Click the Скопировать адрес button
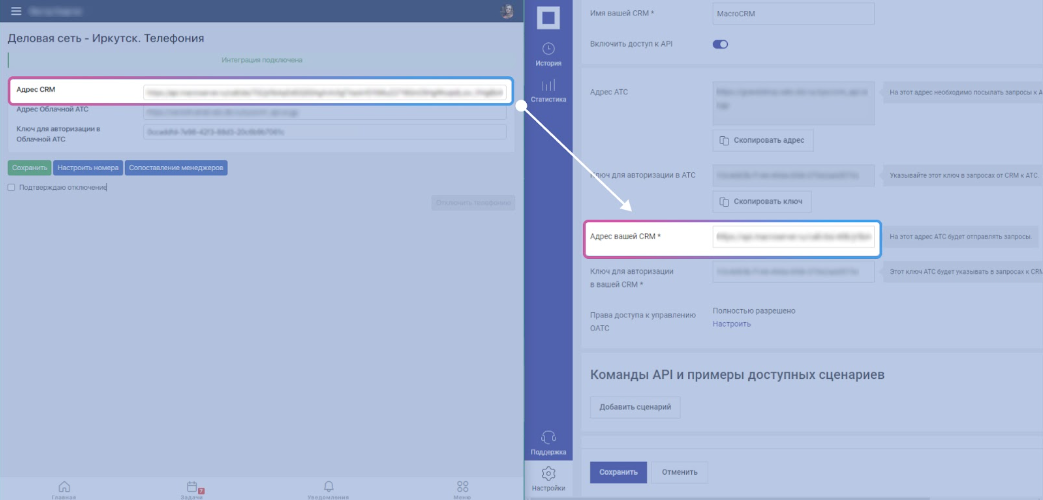This screenshot has height=500, width=1043. click(762, 140)
